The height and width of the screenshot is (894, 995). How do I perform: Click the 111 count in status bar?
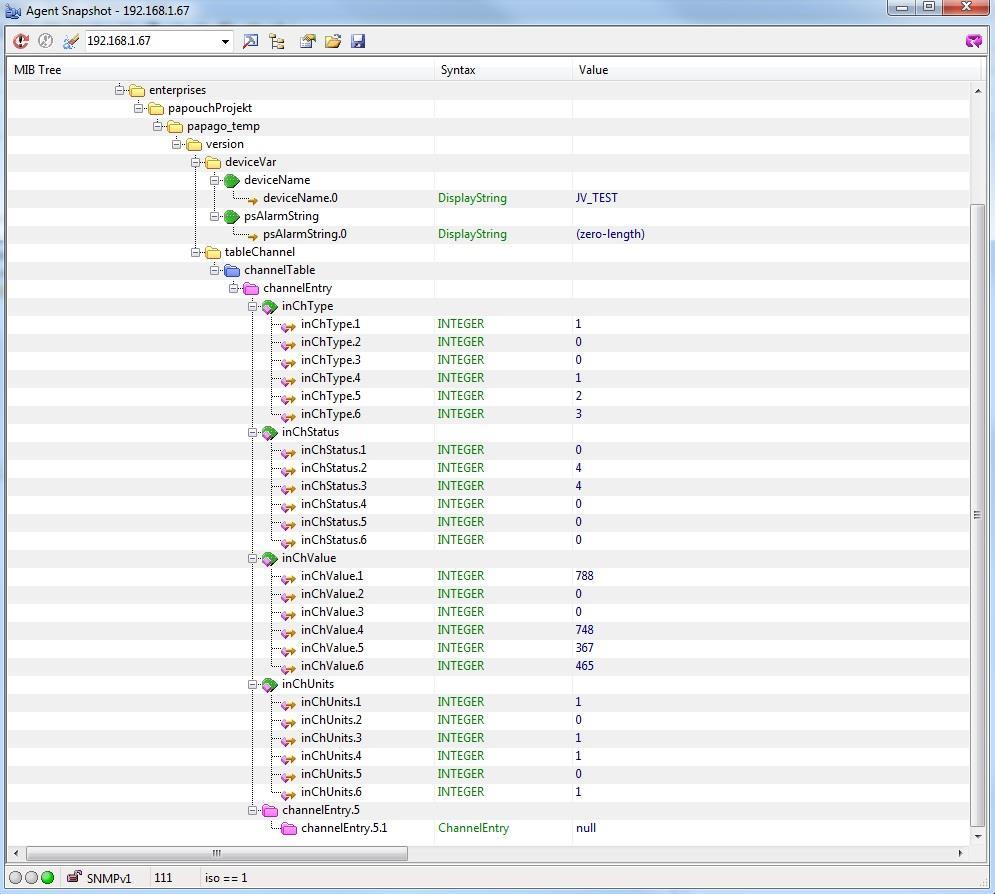coord(163,878)
